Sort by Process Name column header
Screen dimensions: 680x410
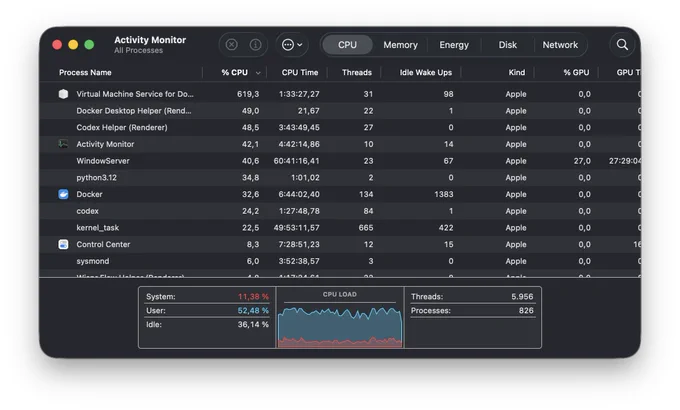pyautogui.click(x=85, y=72)
